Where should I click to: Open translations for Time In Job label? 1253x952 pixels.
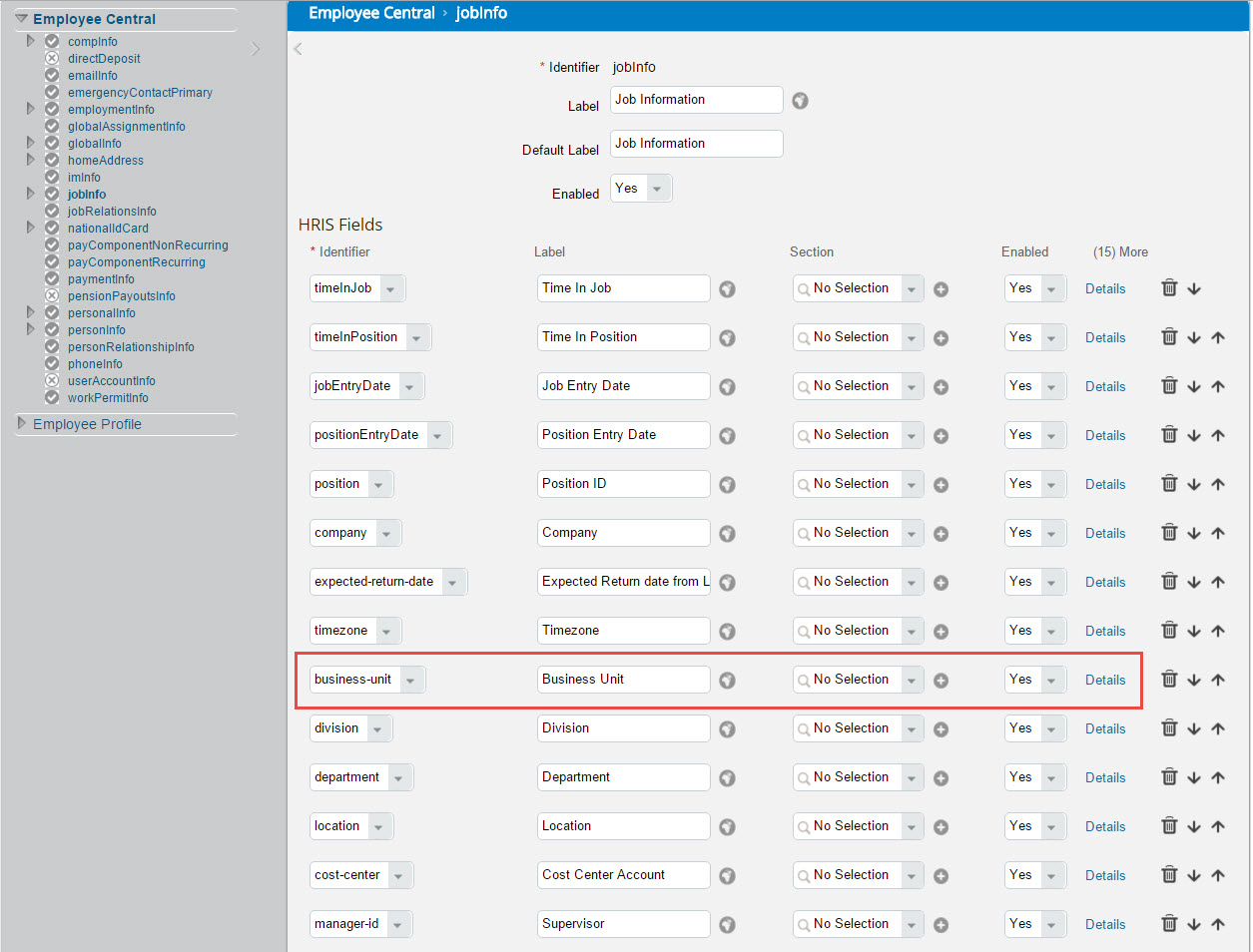coord(728,289)
